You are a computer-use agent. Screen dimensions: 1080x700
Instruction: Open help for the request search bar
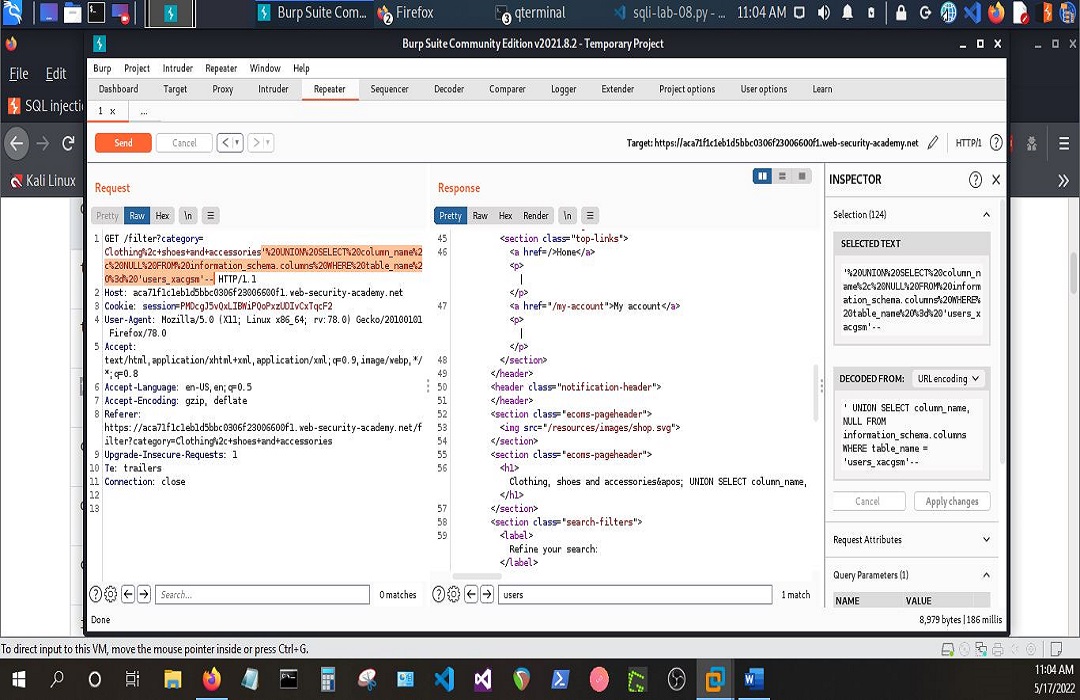(x=96, y=594)
